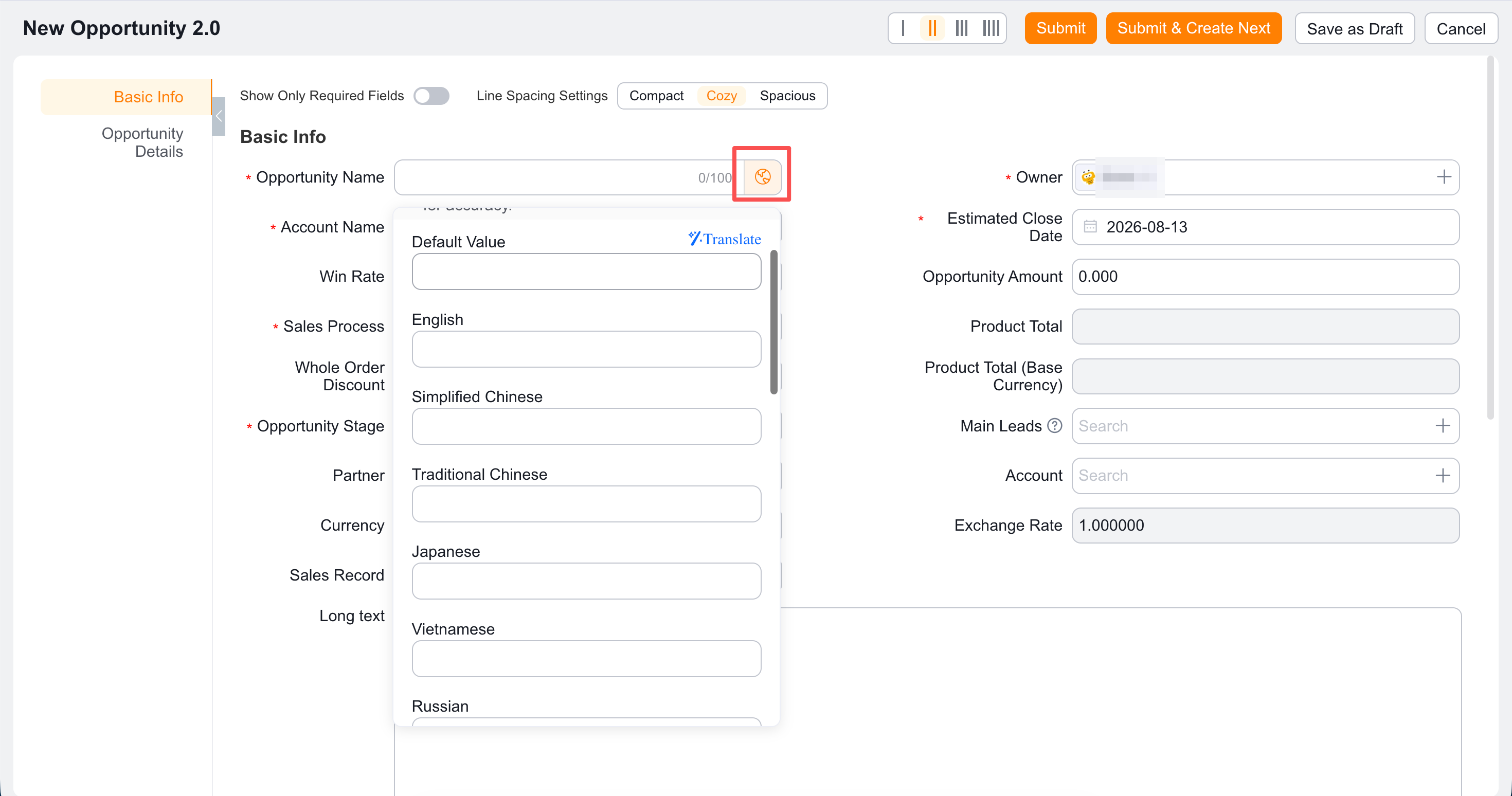
Task: Click the translation popup scrollbar
Action: pos(773,322)
